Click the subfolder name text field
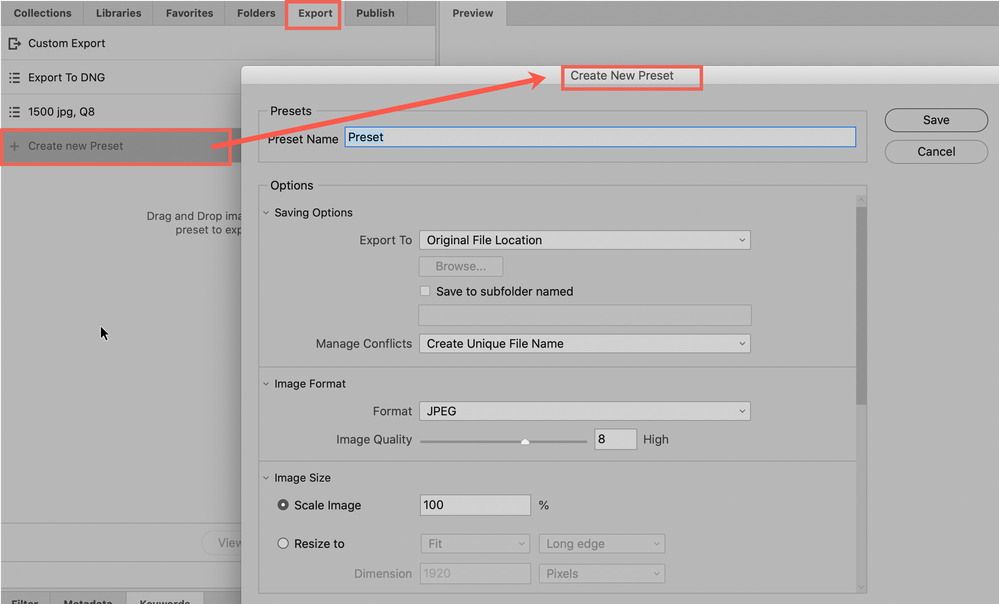The height and width of the screenshot is (604, 999). 584,315
